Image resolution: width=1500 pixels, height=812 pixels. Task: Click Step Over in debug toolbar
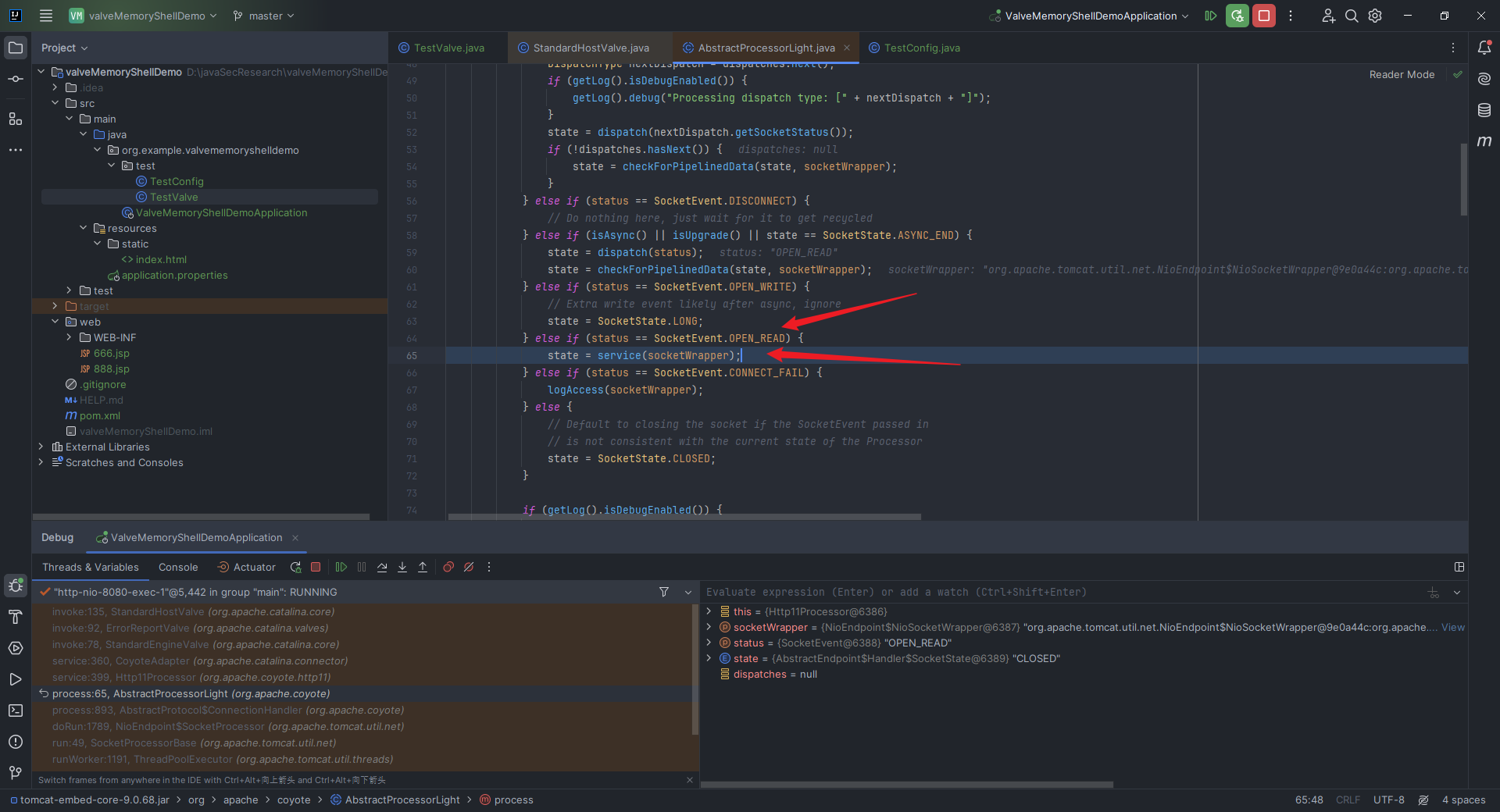tap(382, 568)
